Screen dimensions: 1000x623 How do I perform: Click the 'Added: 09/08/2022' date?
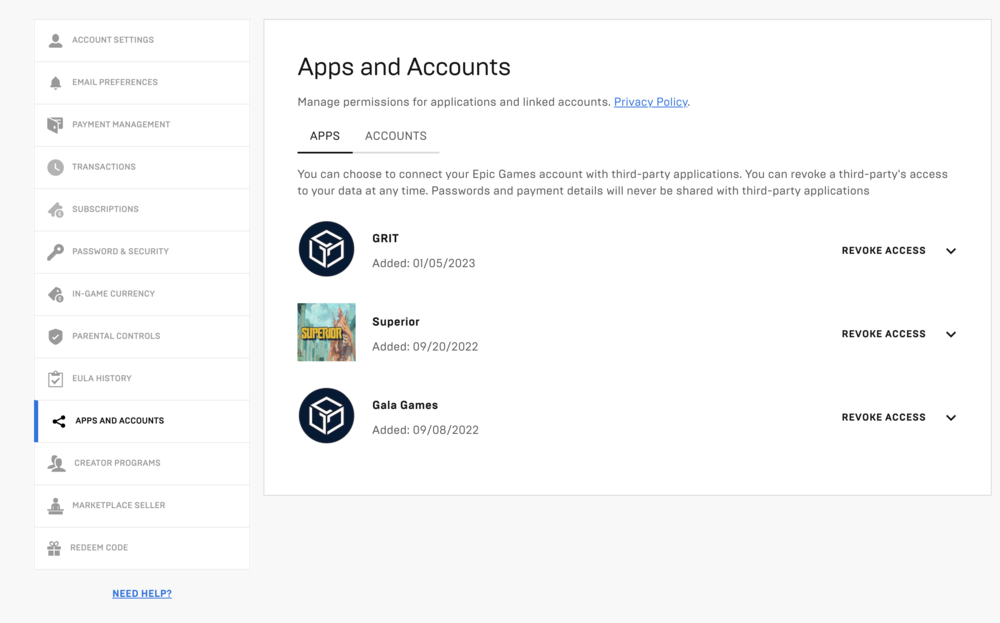tap(425, 430)
